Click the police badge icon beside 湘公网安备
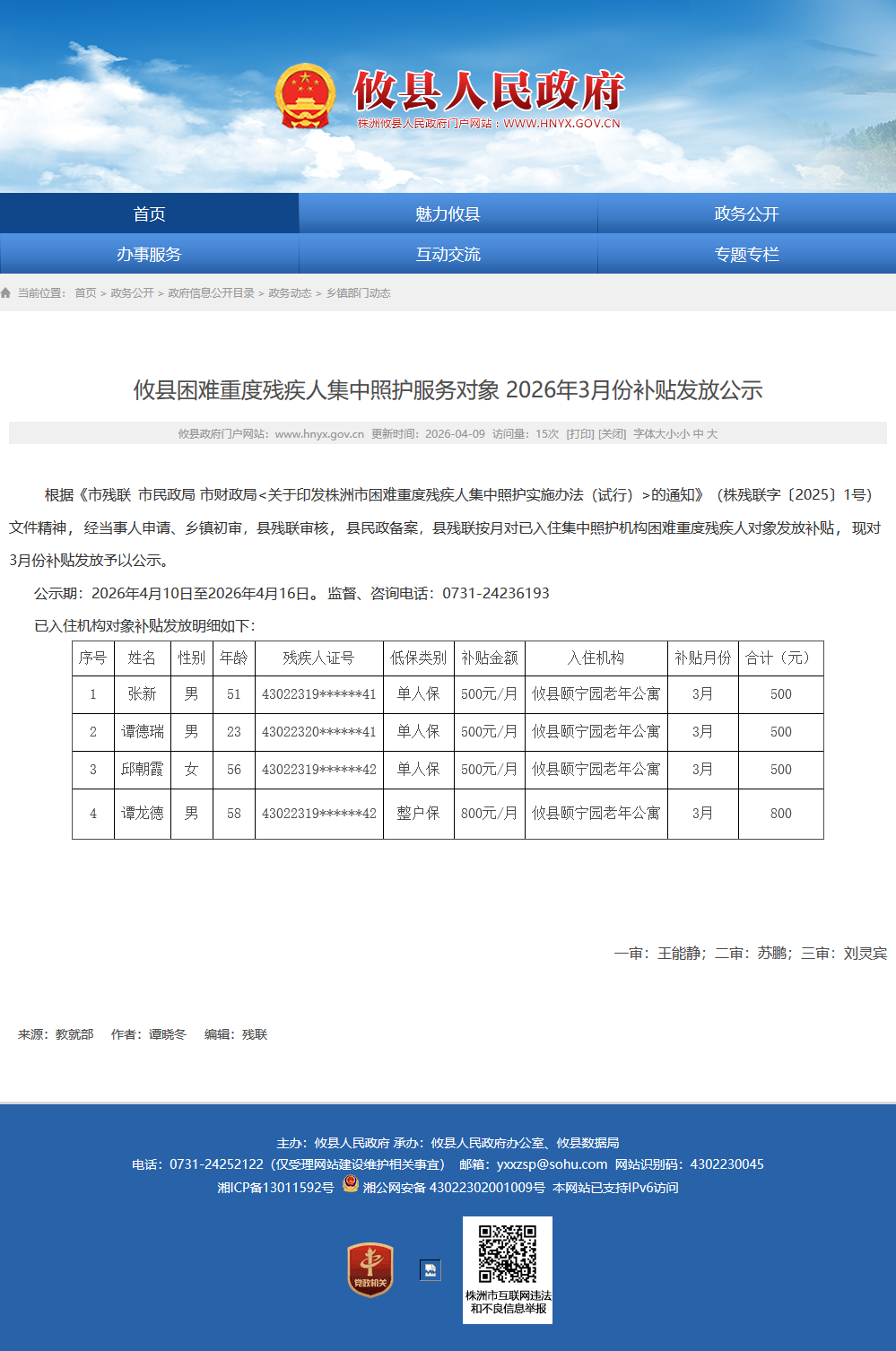 tap(351, 1185)
